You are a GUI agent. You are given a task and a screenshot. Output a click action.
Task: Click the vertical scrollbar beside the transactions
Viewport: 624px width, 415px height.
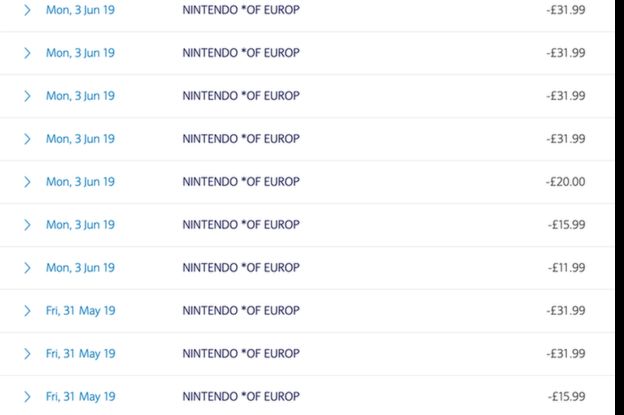[x=620, y=207]
